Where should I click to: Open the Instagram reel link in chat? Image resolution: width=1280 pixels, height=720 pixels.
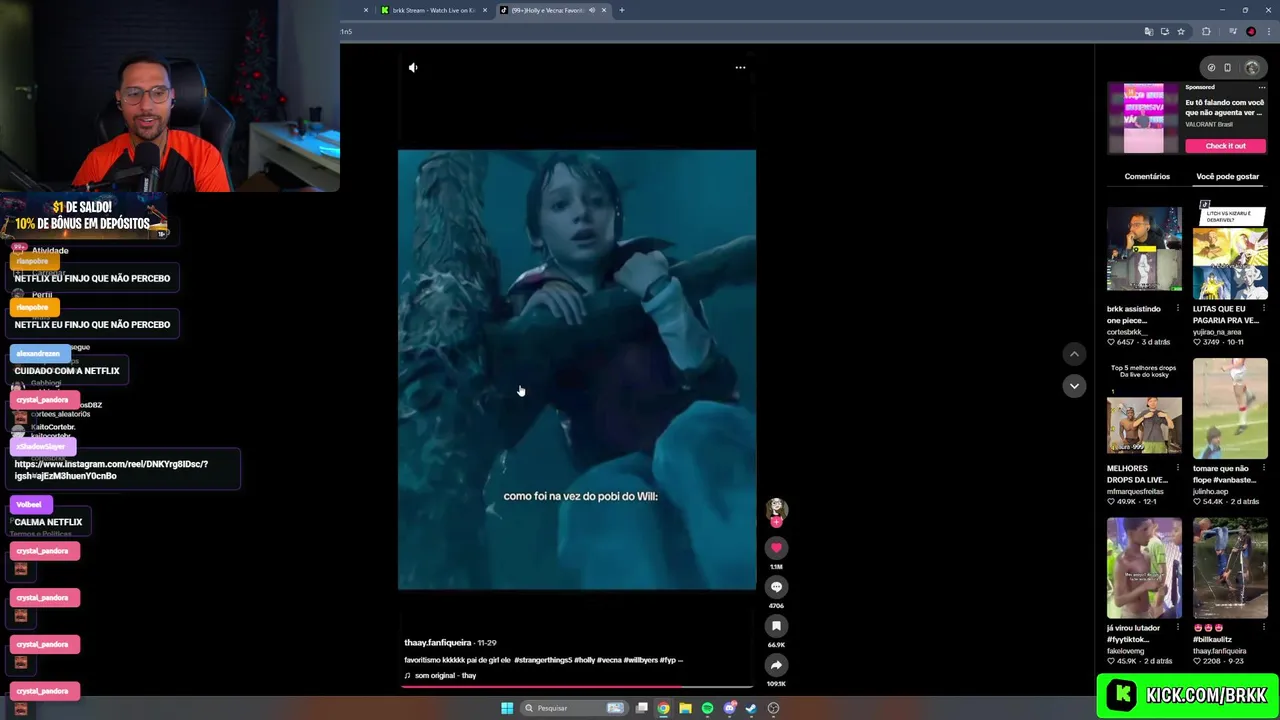point(111,470)
